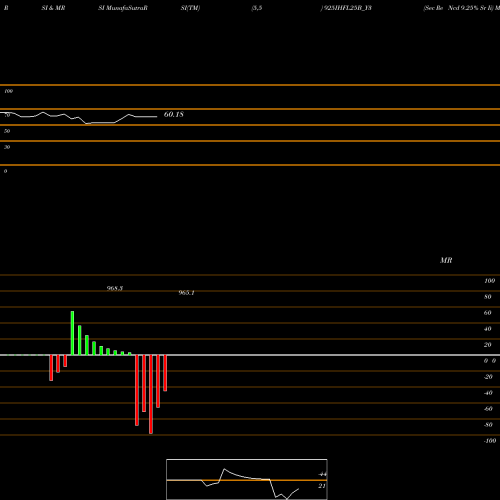Click the MR axis -40 label

click(488, 393)
